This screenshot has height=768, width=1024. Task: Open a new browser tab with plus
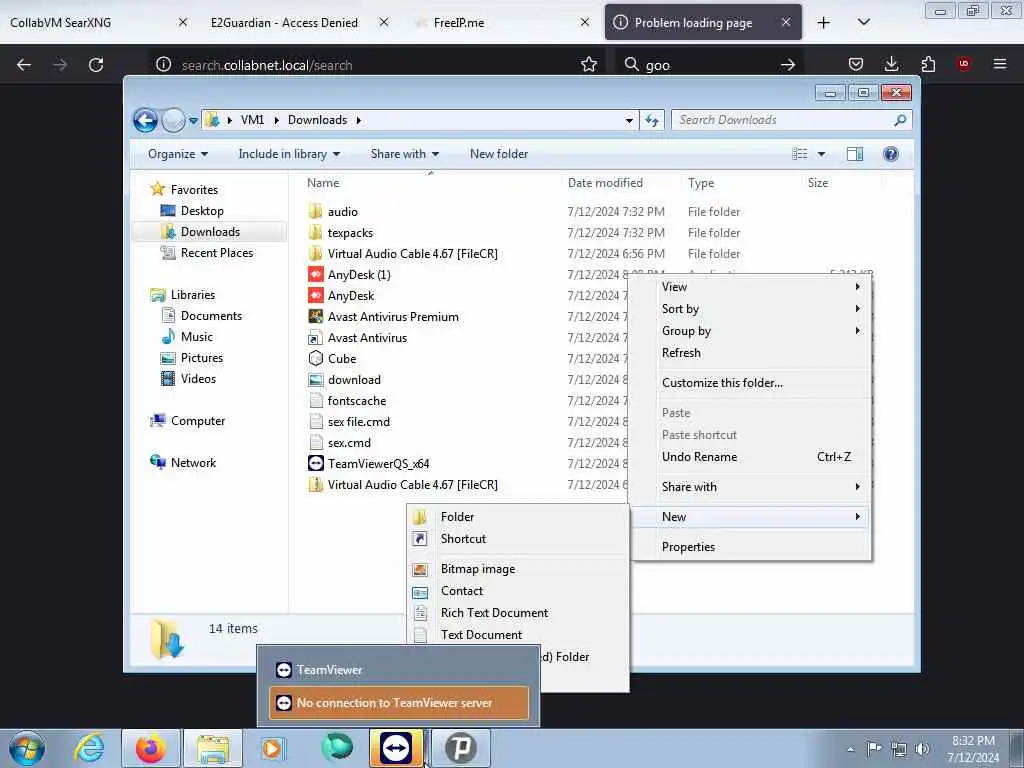click(824, 23)
